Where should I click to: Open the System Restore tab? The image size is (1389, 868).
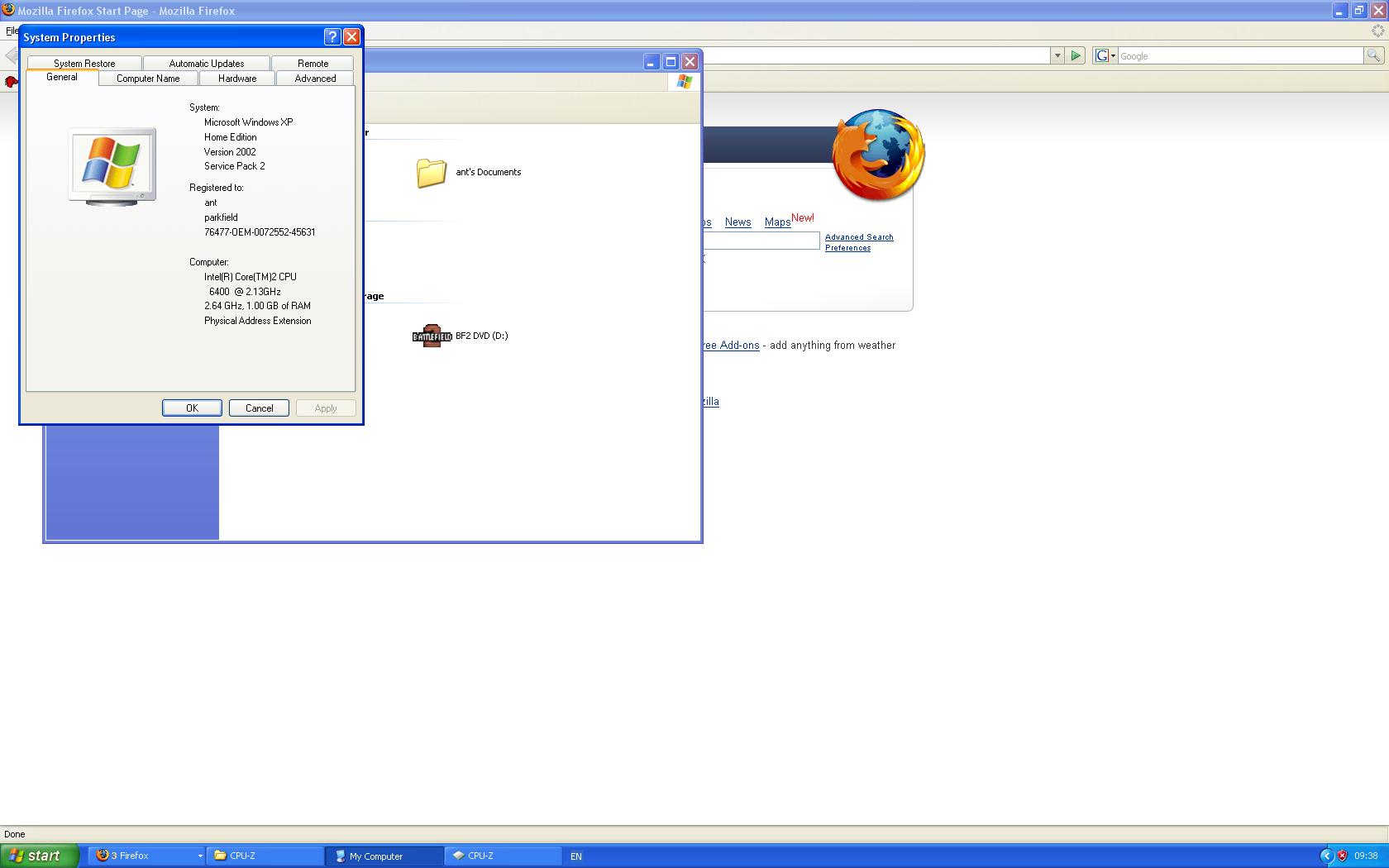[84, 64]
